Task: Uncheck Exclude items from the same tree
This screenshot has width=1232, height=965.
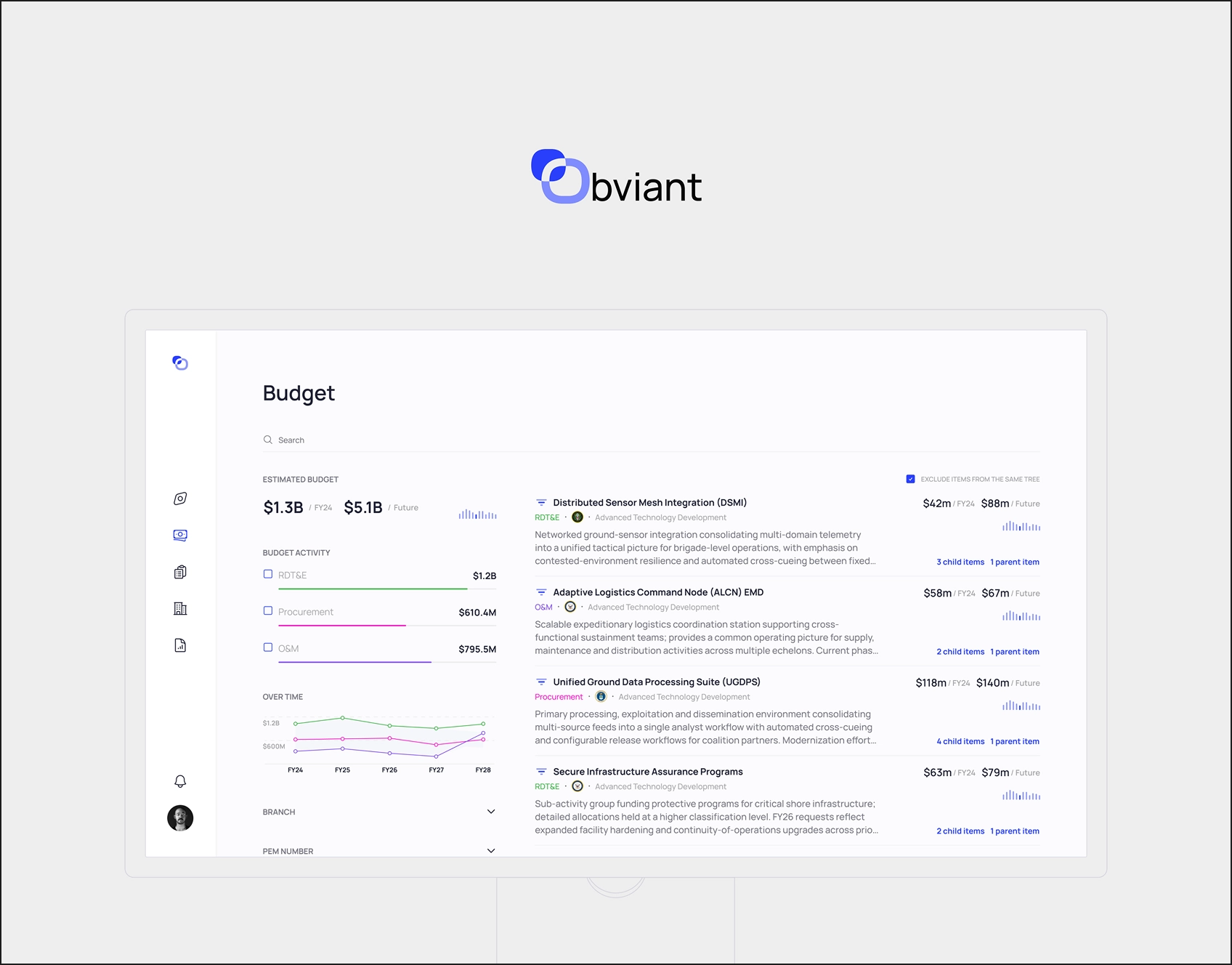Action: pos(910,479)
